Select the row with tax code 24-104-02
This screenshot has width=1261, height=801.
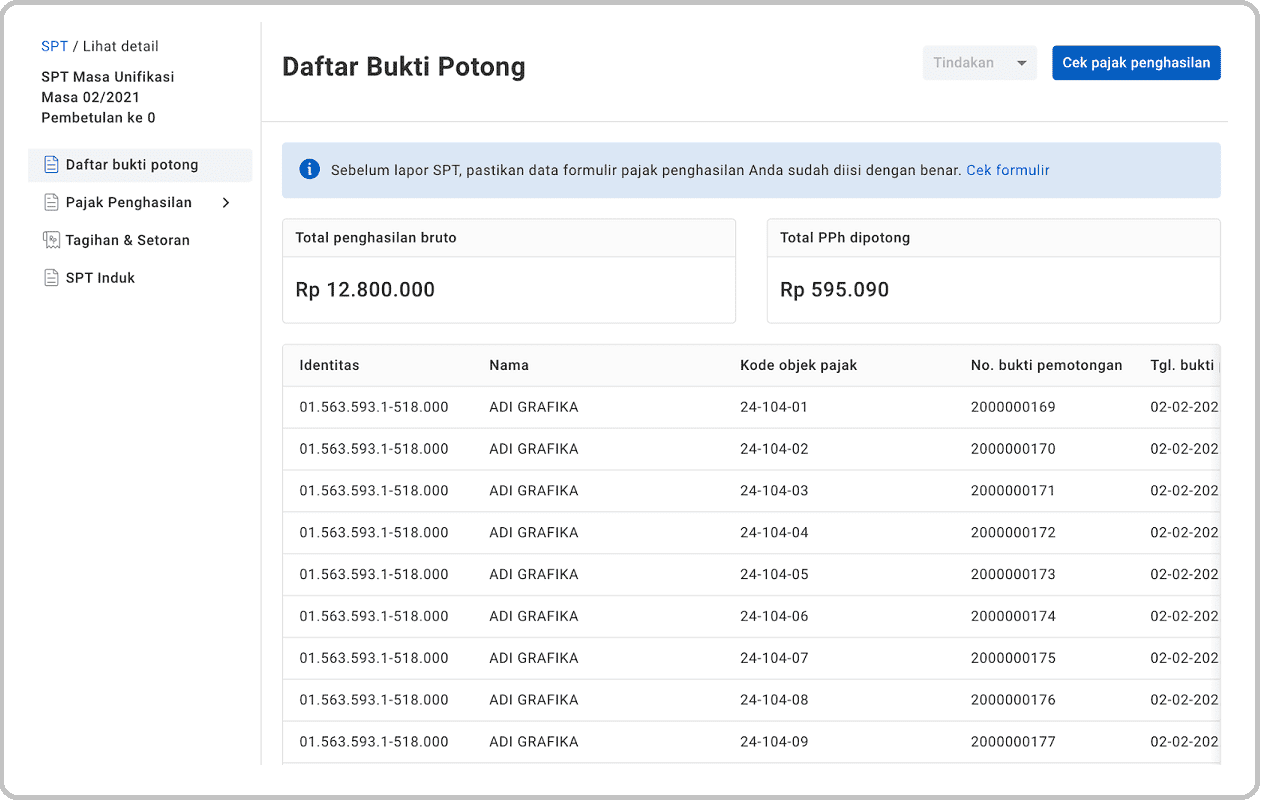751,450
